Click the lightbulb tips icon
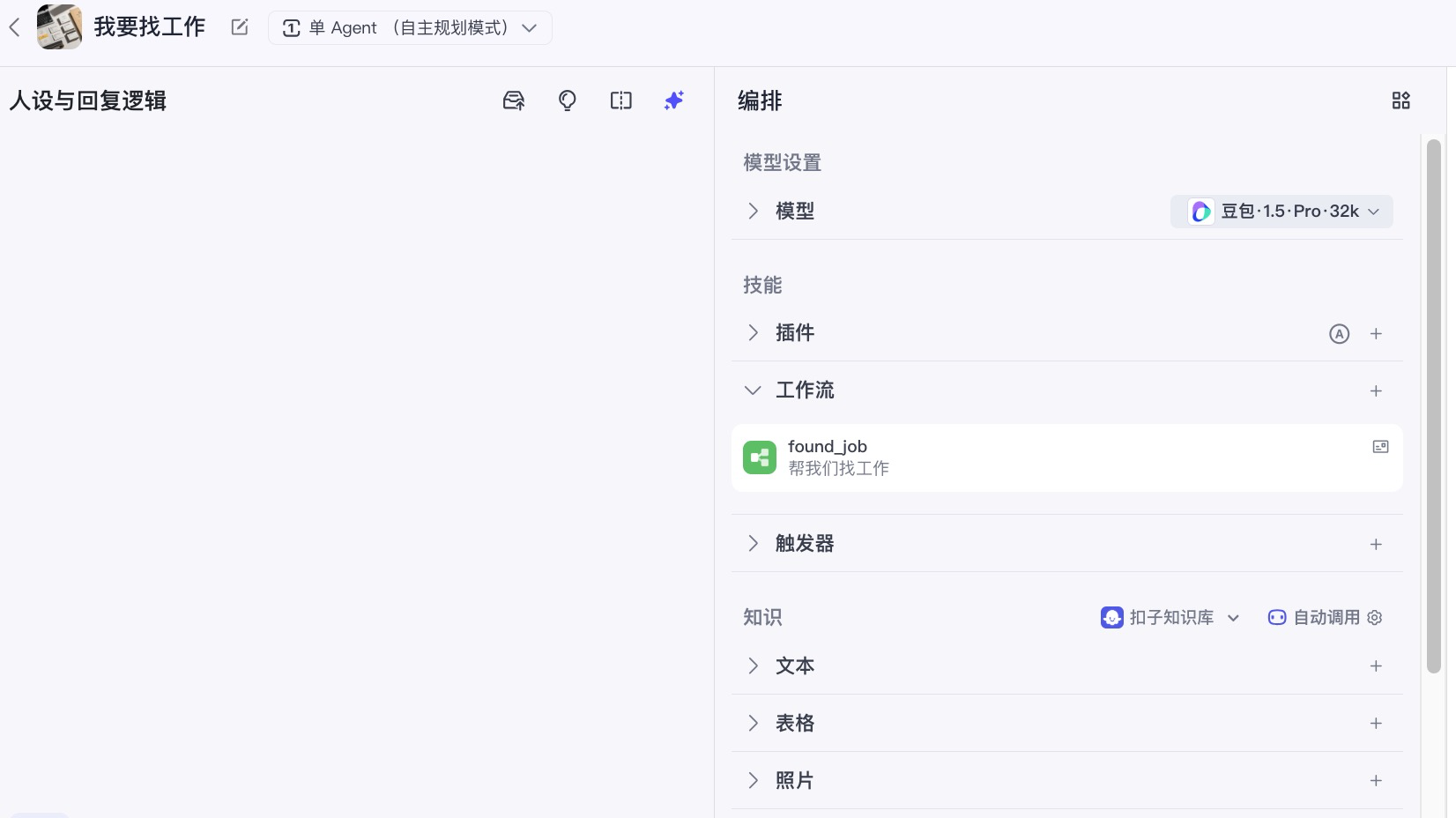 click(568, 100)
